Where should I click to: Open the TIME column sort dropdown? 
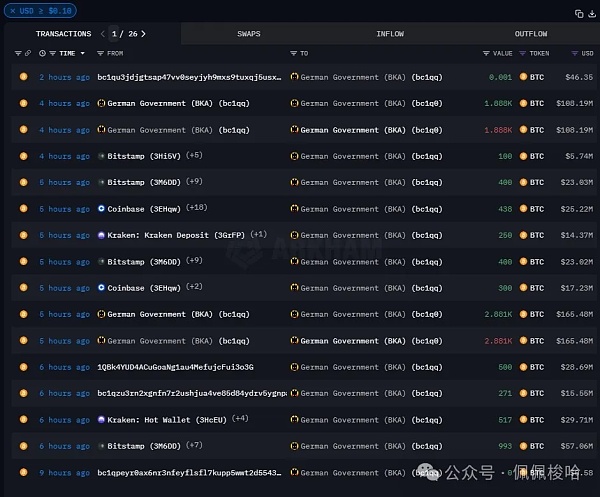(82, 53)
